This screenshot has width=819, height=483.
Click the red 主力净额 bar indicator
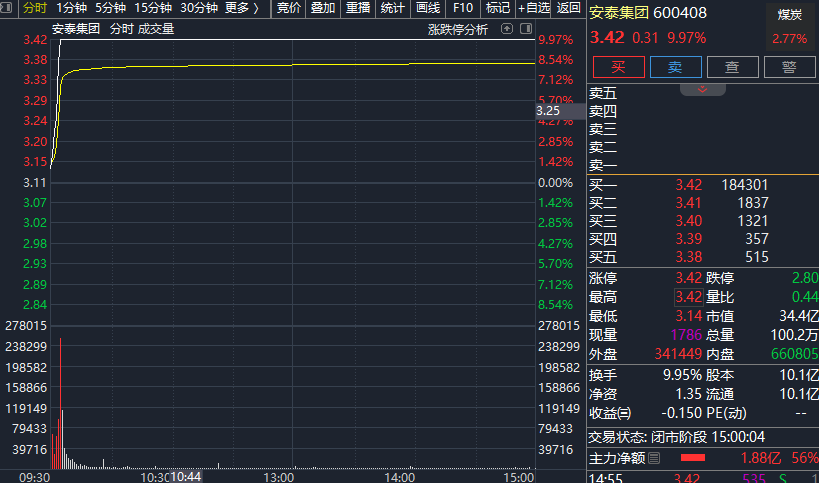point(693,458)
